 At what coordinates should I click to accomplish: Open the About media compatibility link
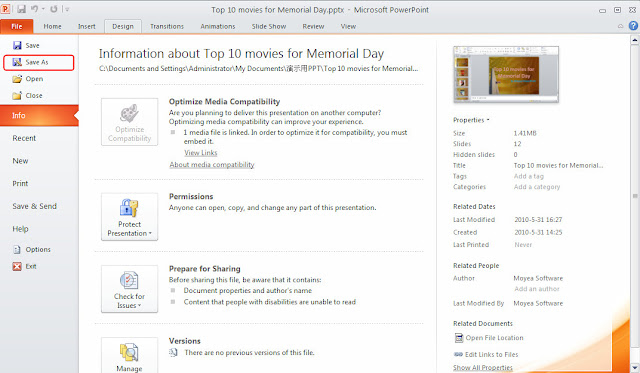212,164
